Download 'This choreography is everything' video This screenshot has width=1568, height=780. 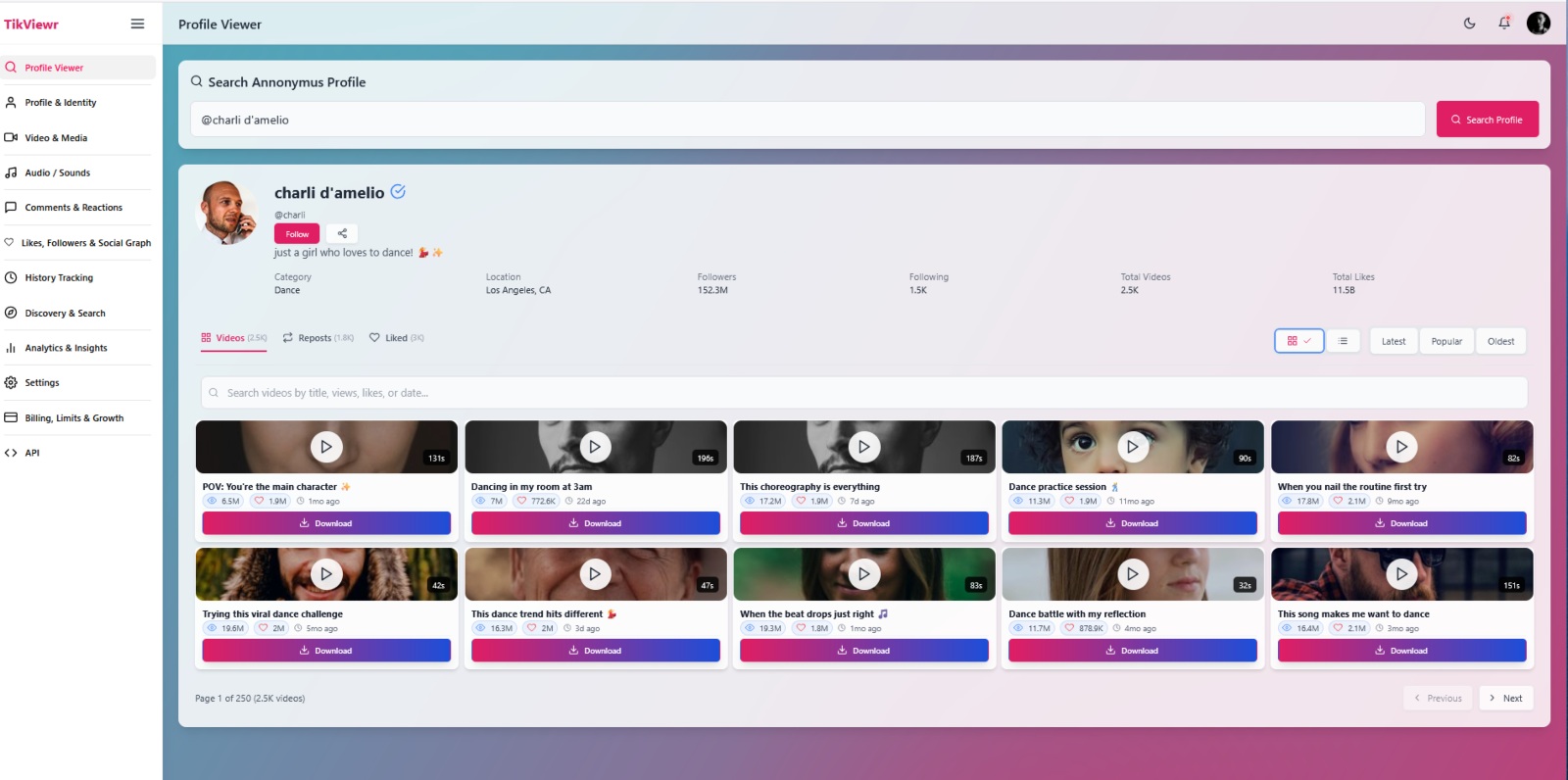(x=863, y=523)
